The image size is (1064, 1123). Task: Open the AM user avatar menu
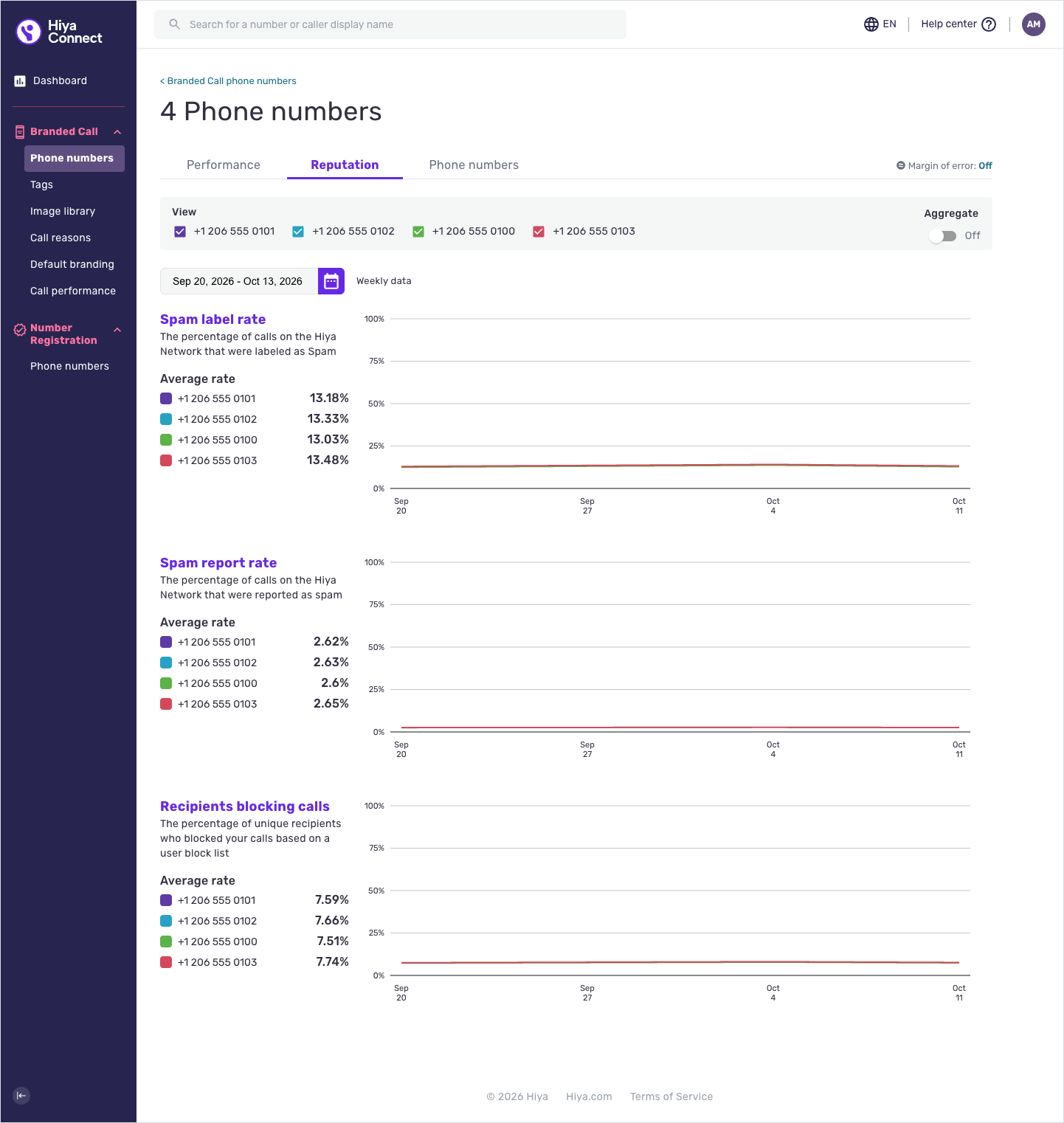click(x=1034, y=24)
